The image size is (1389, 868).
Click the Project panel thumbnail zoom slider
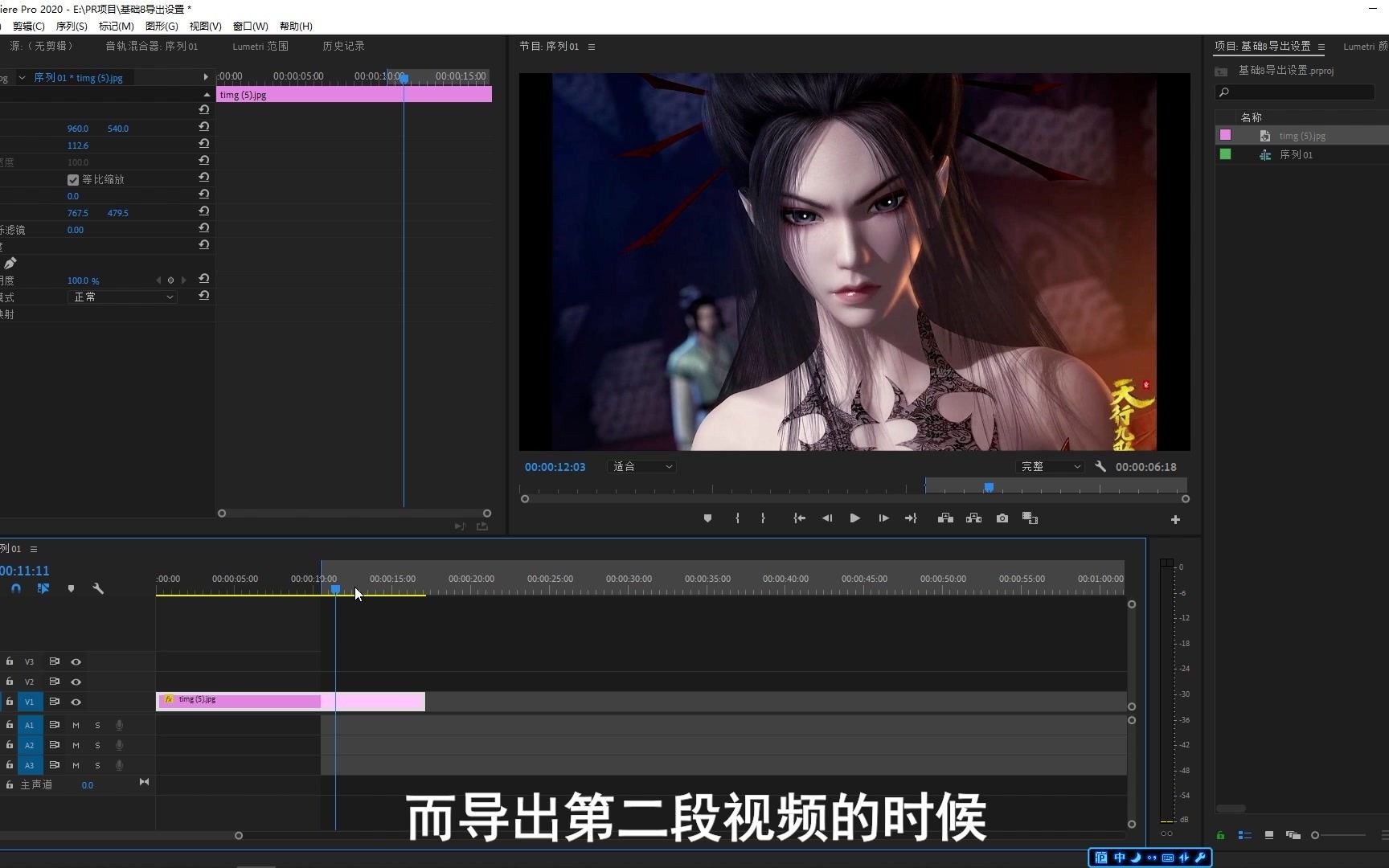tap(1338, 835)
